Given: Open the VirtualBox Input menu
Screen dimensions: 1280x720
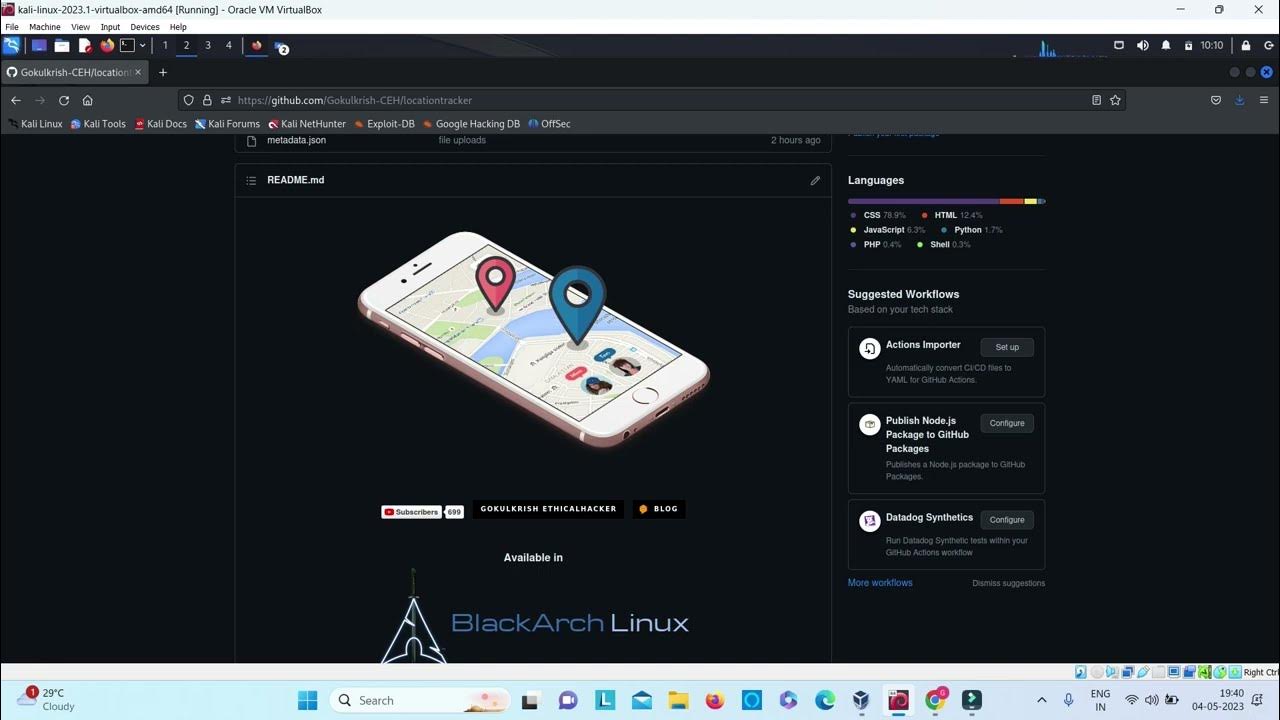Looking at the screenshot, I should pyautogui.click(x=110, y=27).
